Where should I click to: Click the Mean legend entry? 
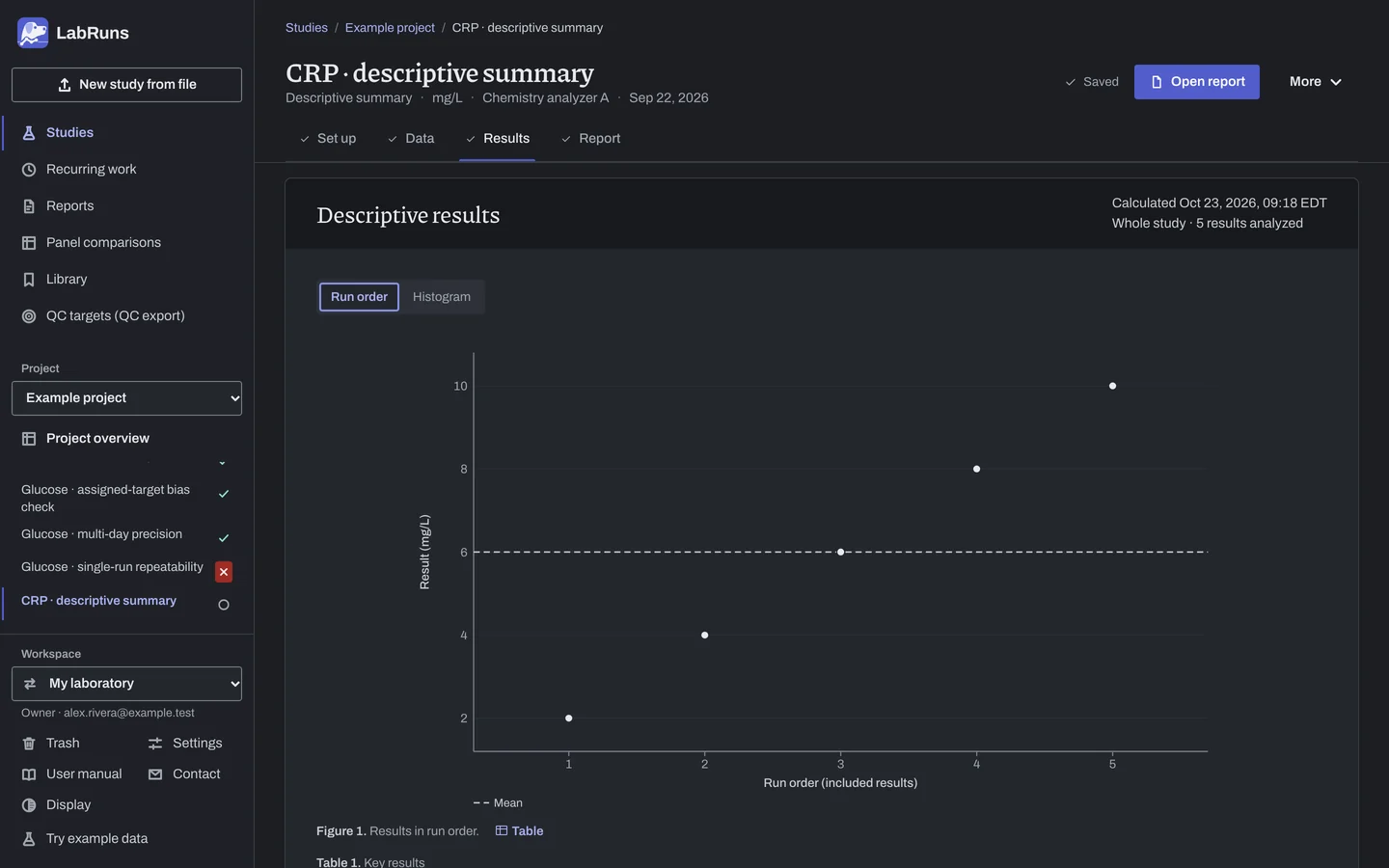coord(498,803)
